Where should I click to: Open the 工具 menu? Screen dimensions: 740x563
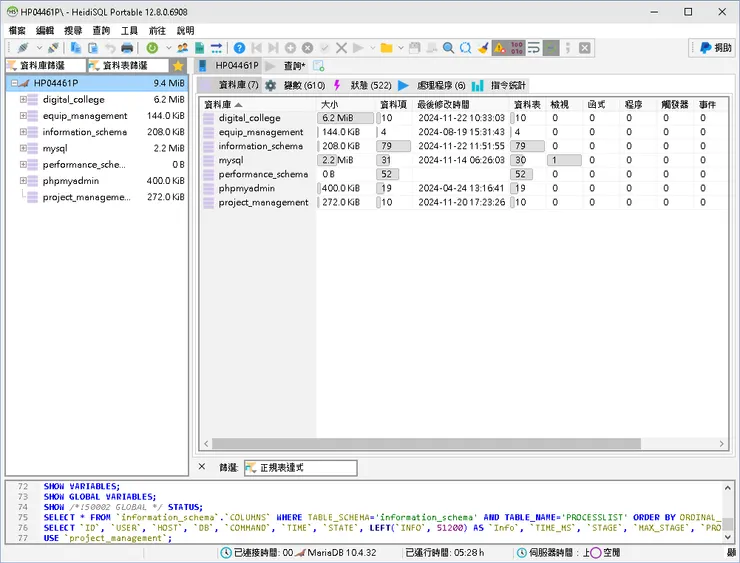click(129, 31)
